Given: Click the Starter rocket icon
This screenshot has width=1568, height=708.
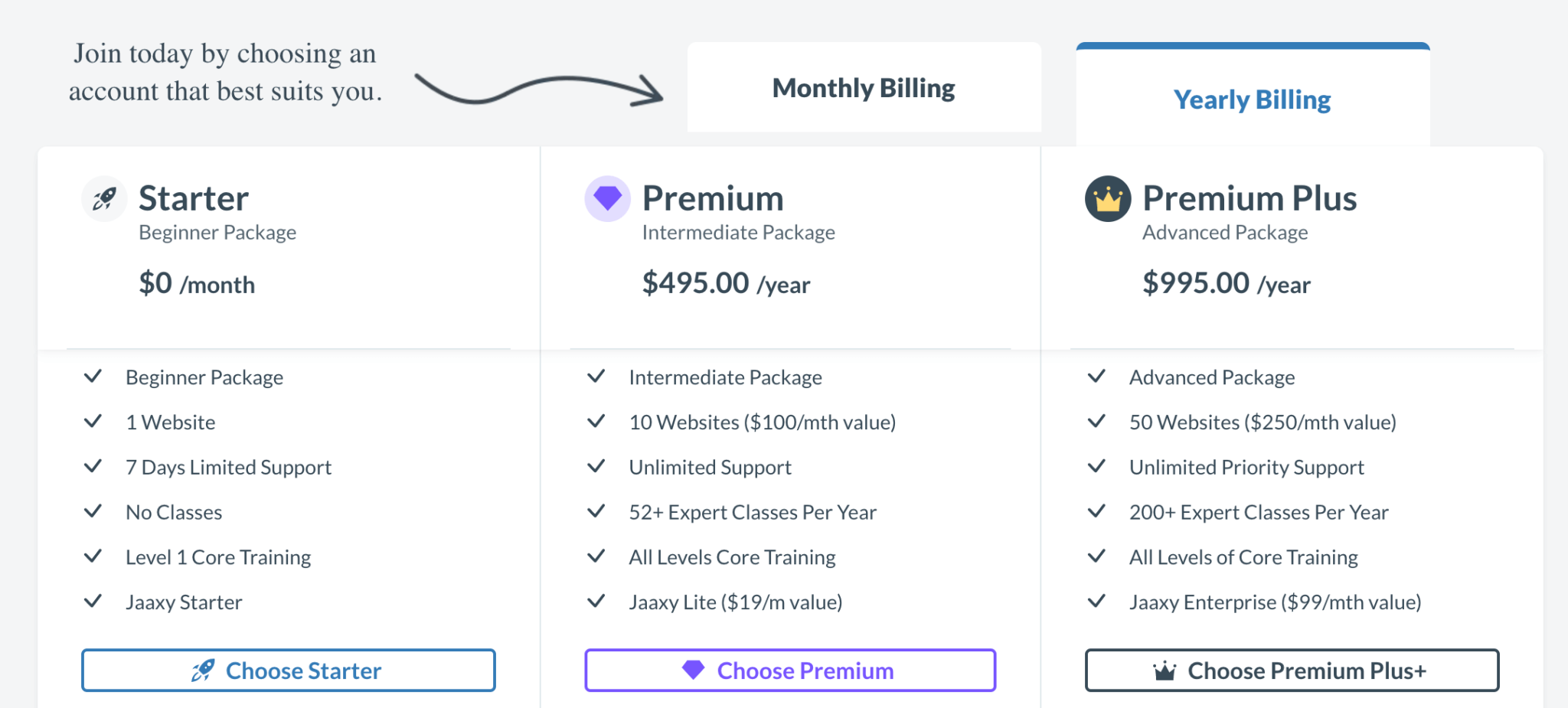Looking at the screenshot, I should [104, 199].
